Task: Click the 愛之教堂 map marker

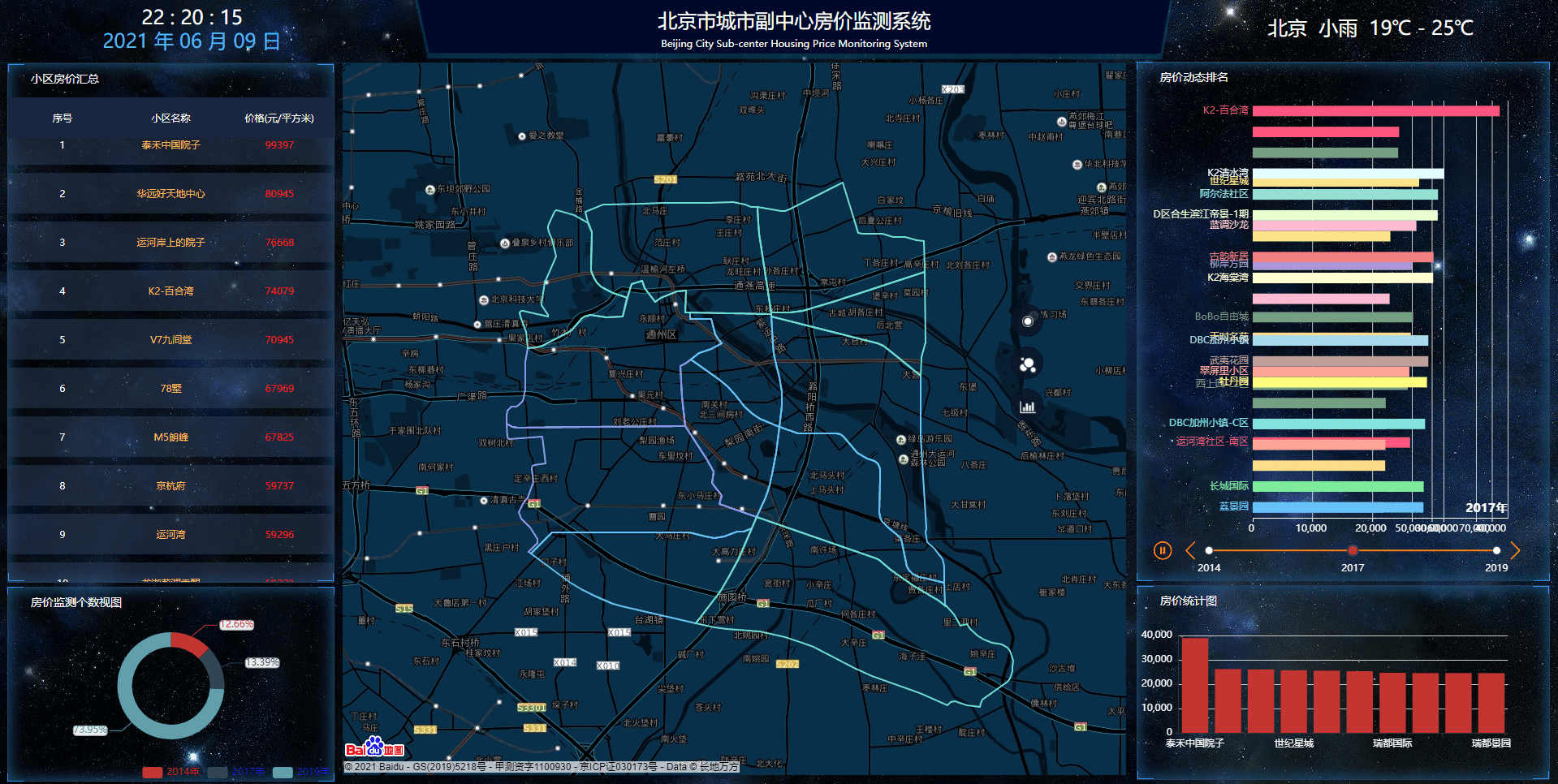Action: [522, 136]
